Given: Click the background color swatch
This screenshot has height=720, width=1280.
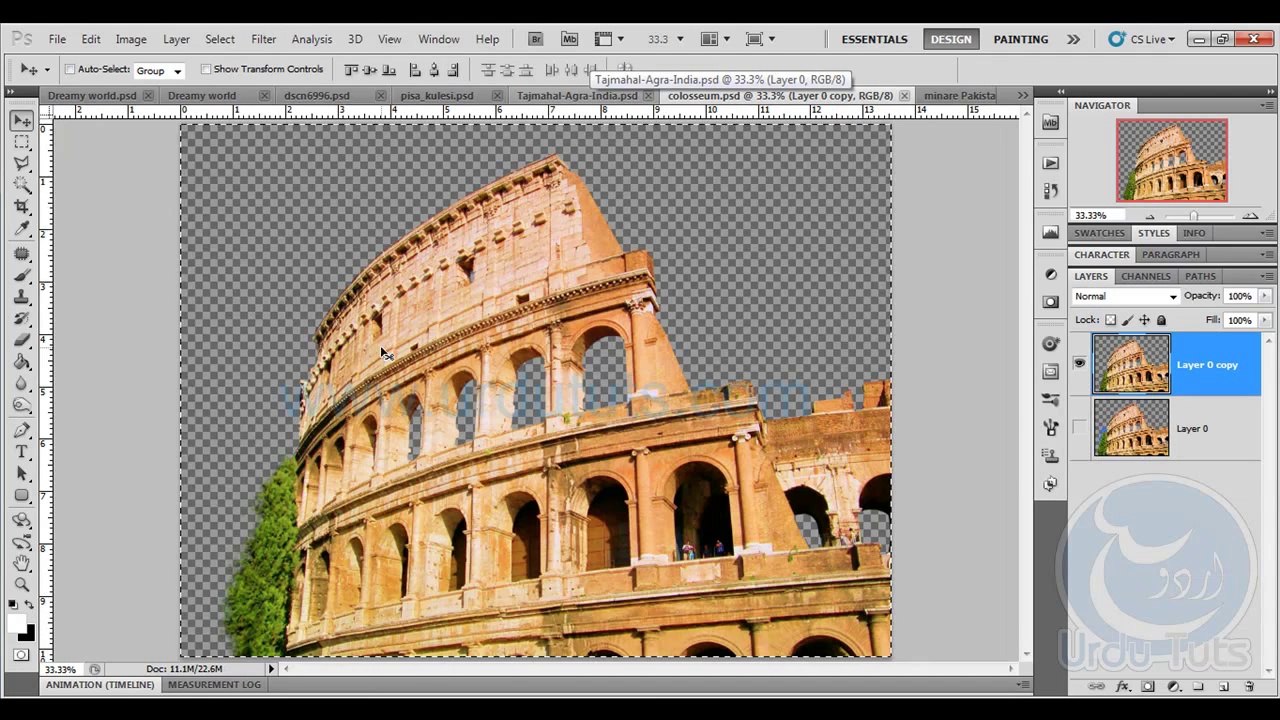Looking at the screenshot, I should click(27, 633).
